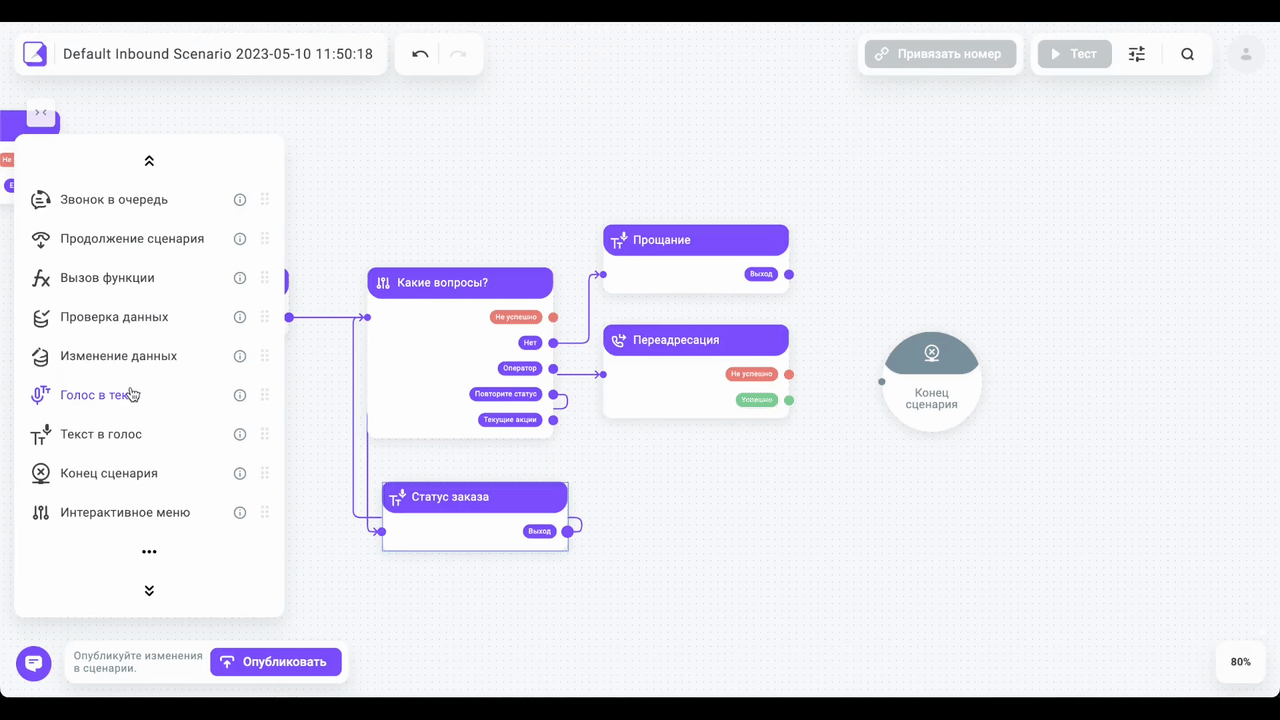Click the undo arrow icon
The width and height of the screenshot is (1280, 720).
[x=420, y=54]
